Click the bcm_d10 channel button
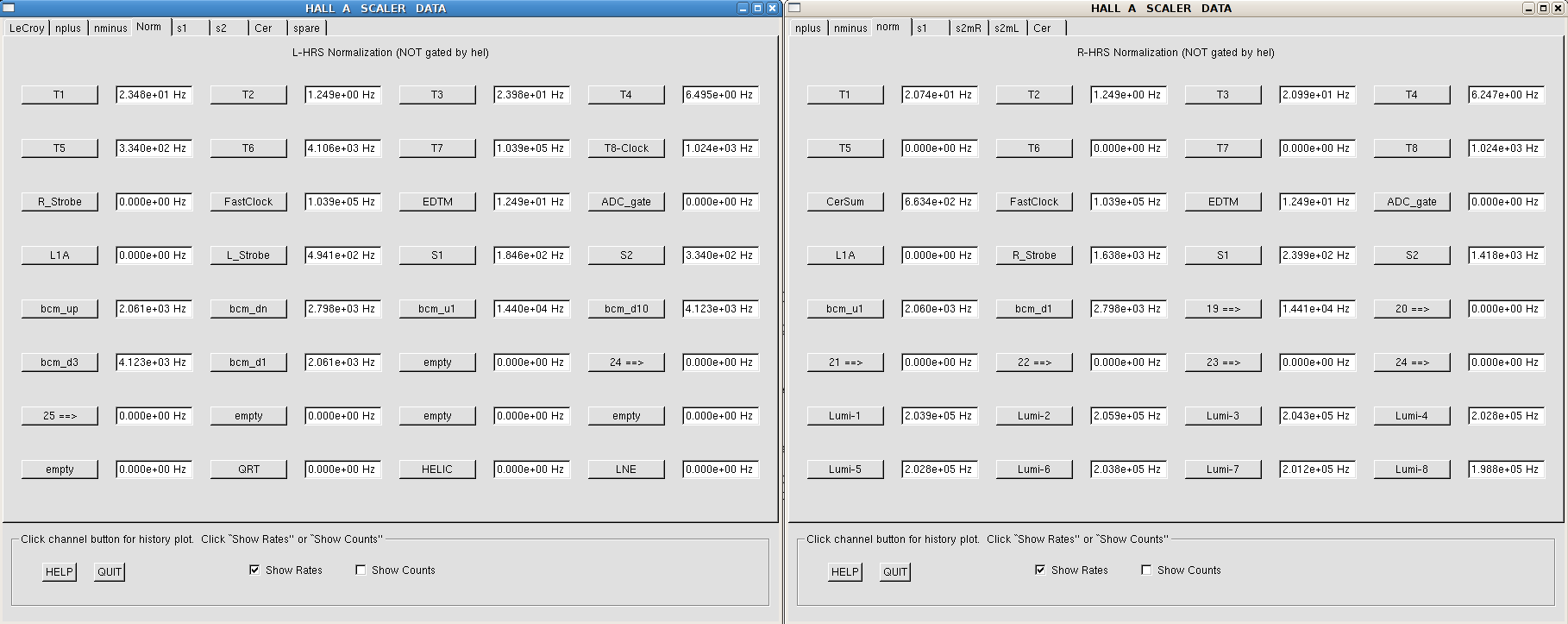Viewport: 1568px width, 624px height. pos(626,309)
